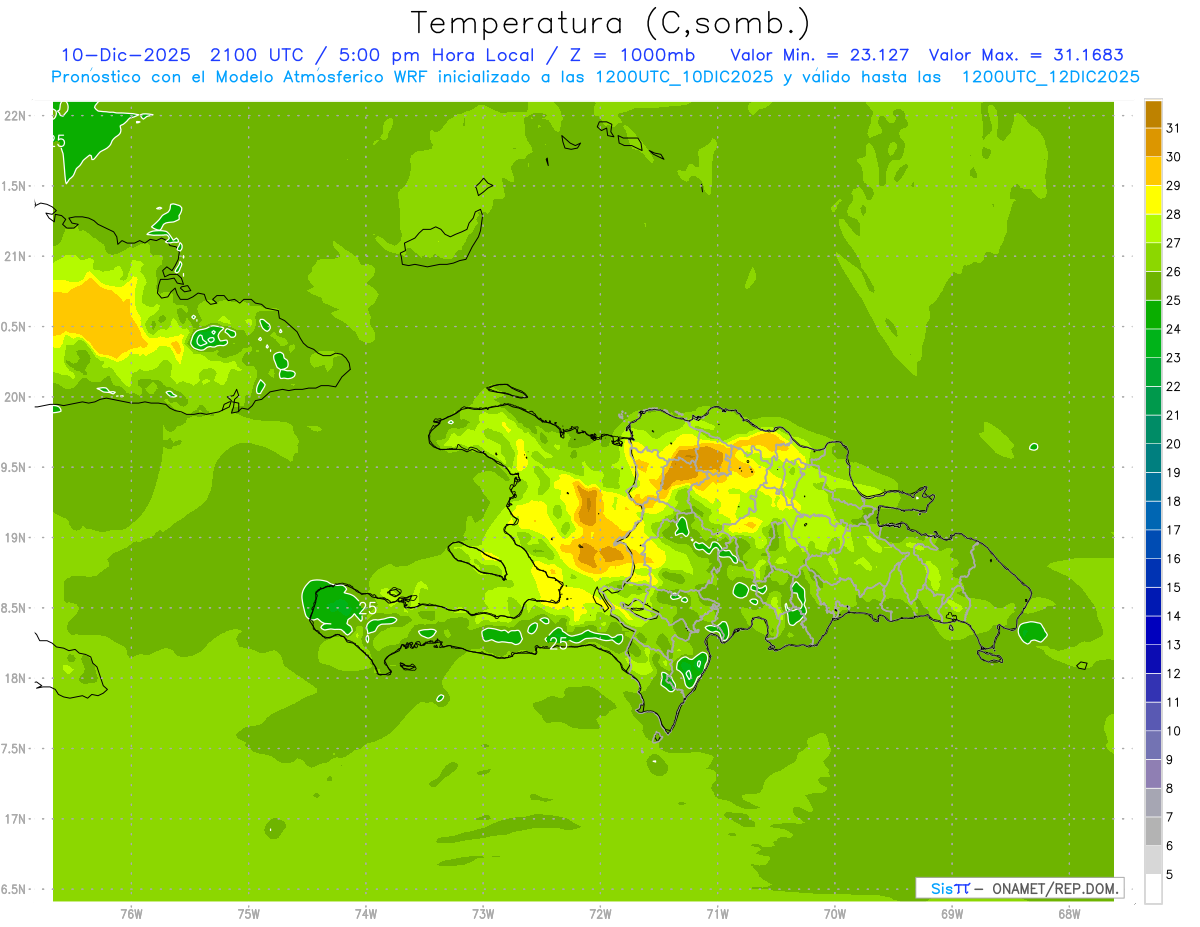Click the 'Temperatura (C,somb.)' map title
Viewport: 1200px width, 927px height.
coord(611,23)
